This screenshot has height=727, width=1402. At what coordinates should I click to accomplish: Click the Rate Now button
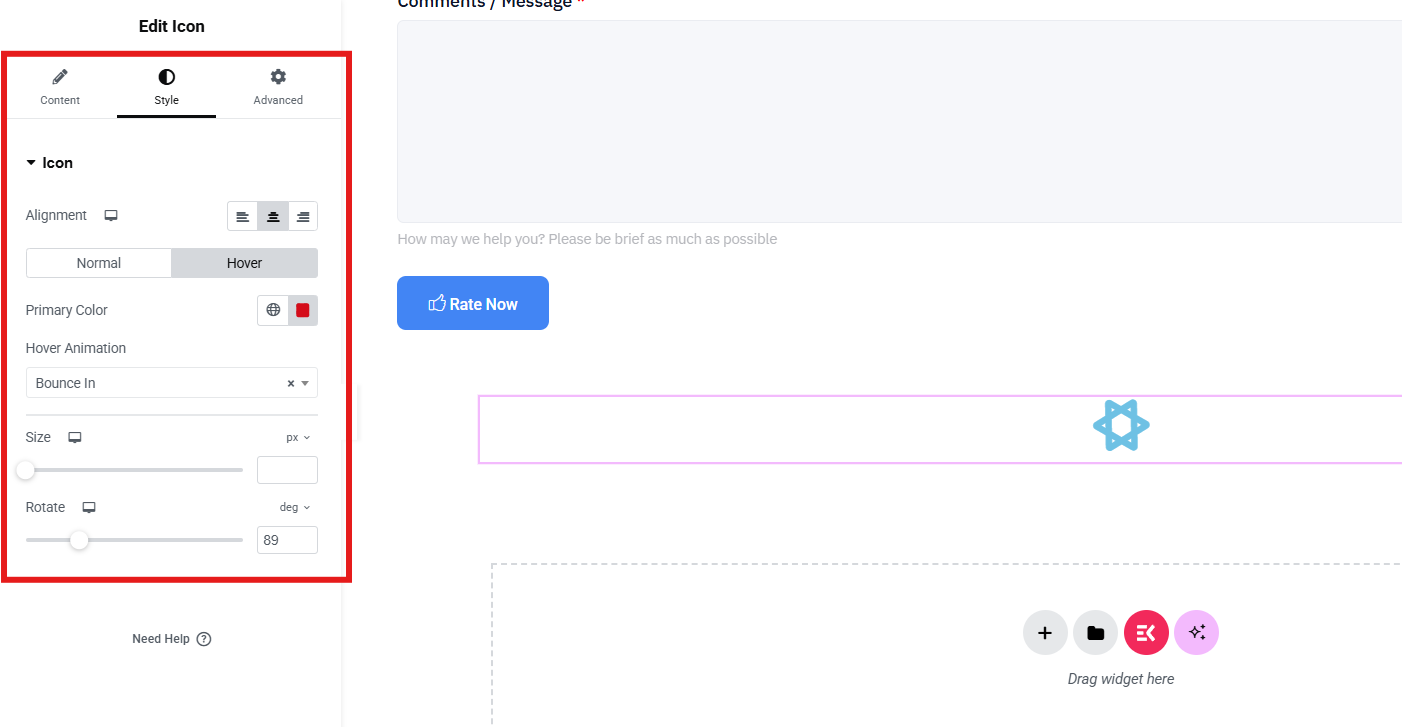click(472, 303)
